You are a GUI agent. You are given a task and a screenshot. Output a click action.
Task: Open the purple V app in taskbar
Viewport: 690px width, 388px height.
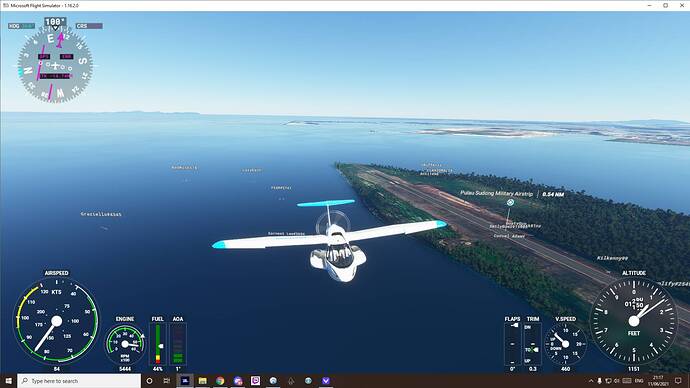pos(326,381)
